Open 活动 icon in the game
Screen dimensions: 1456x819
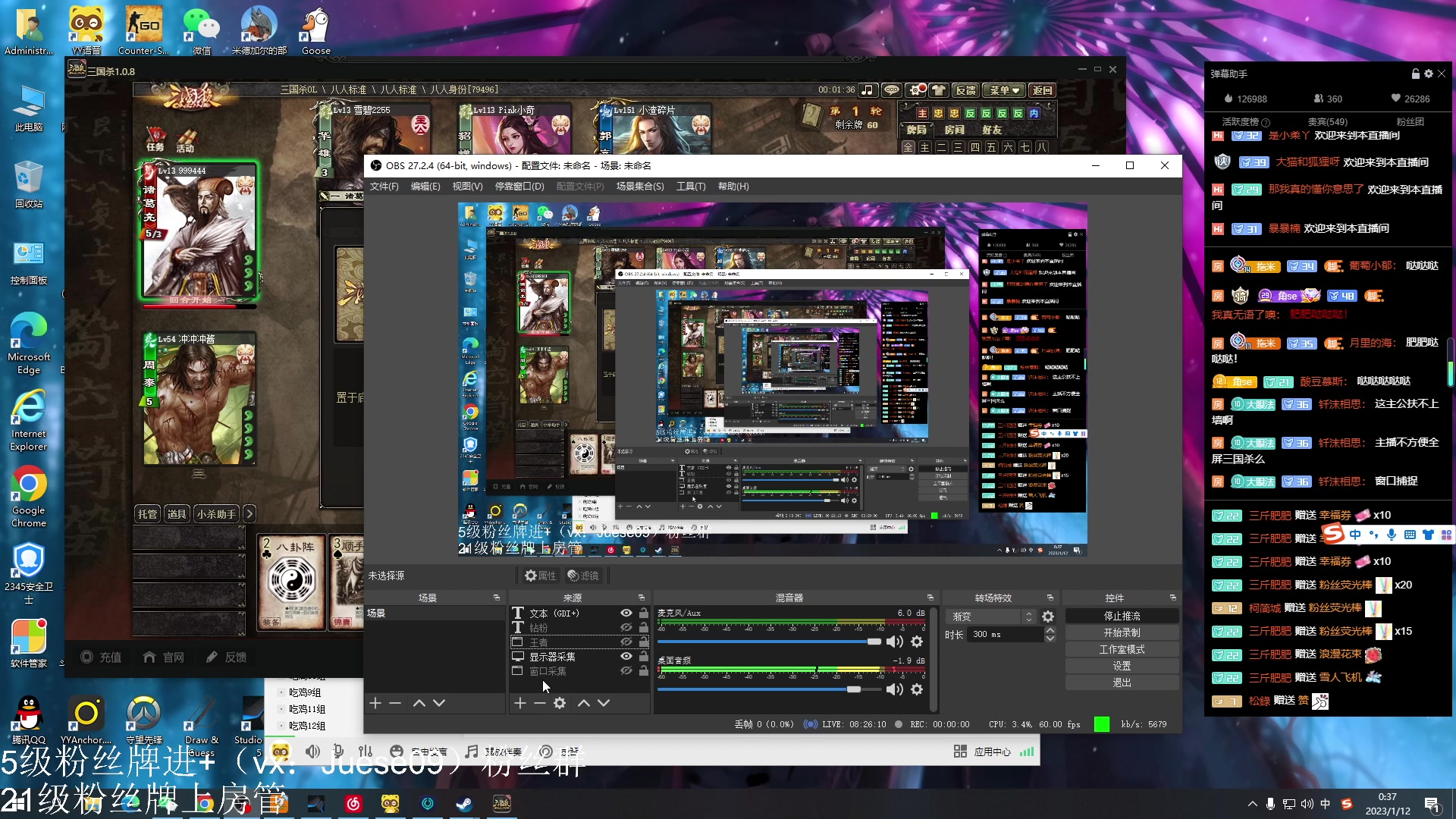pos(186,141)
